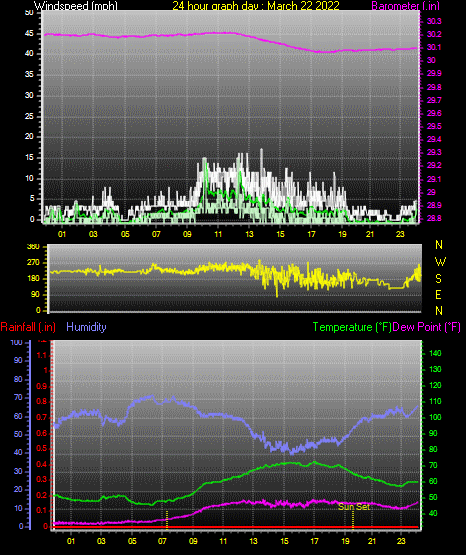The image size is (466, 555).
Task: Click the 0.5 rainfall scale label
Action: point(42,448)
